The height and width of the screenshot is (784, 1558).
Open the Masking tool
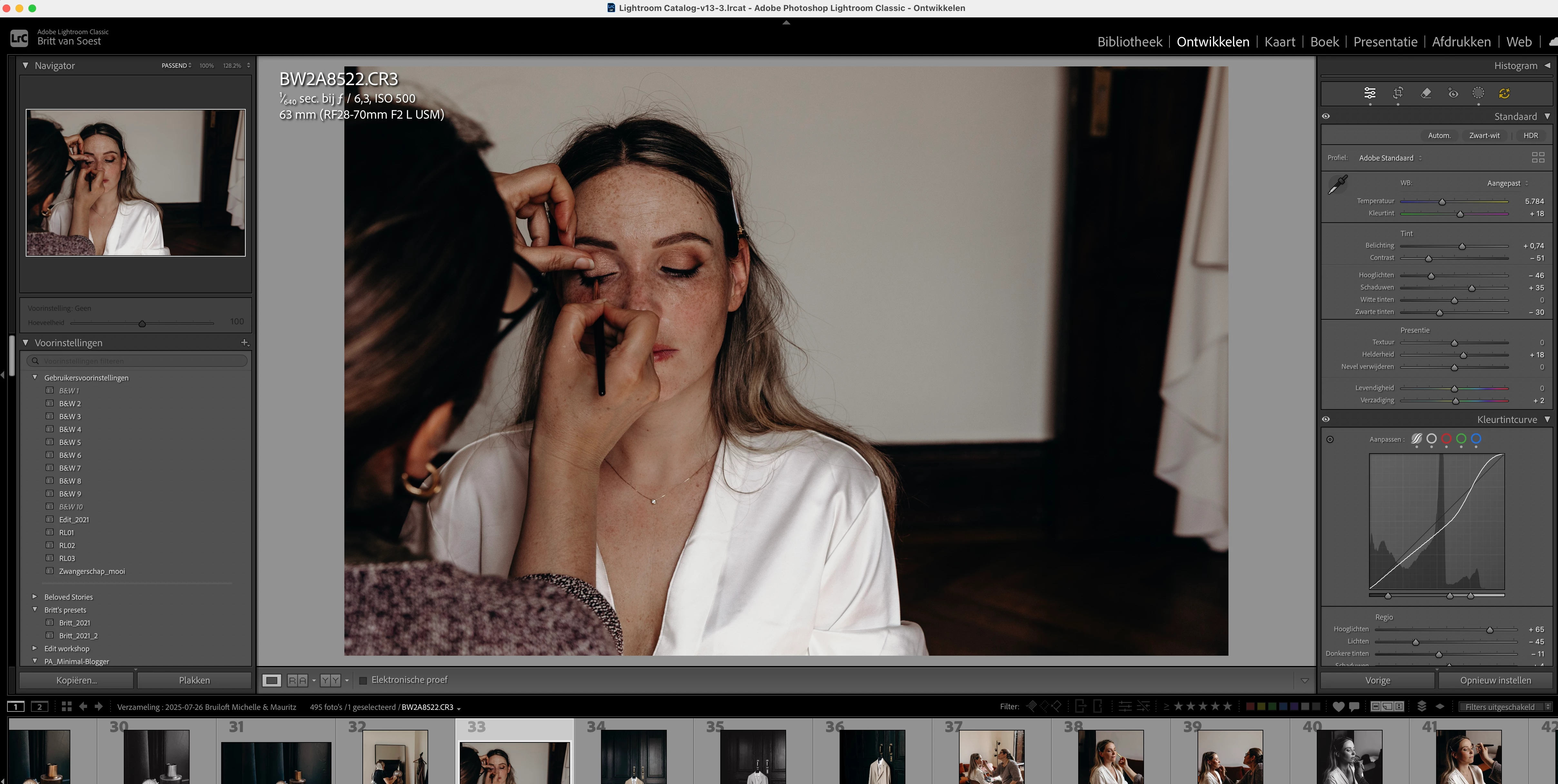pyautogui.click(x=1478, y=93)
